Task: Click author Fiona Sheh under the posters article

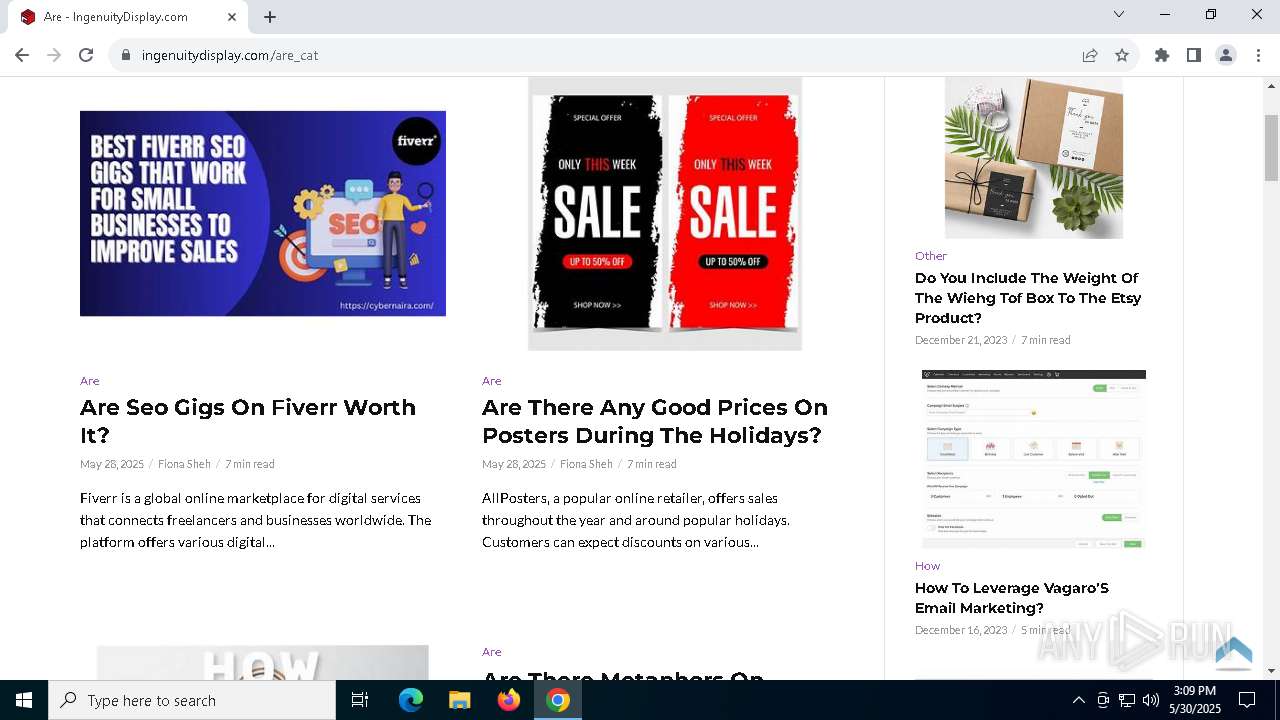Action: (586, 464)
